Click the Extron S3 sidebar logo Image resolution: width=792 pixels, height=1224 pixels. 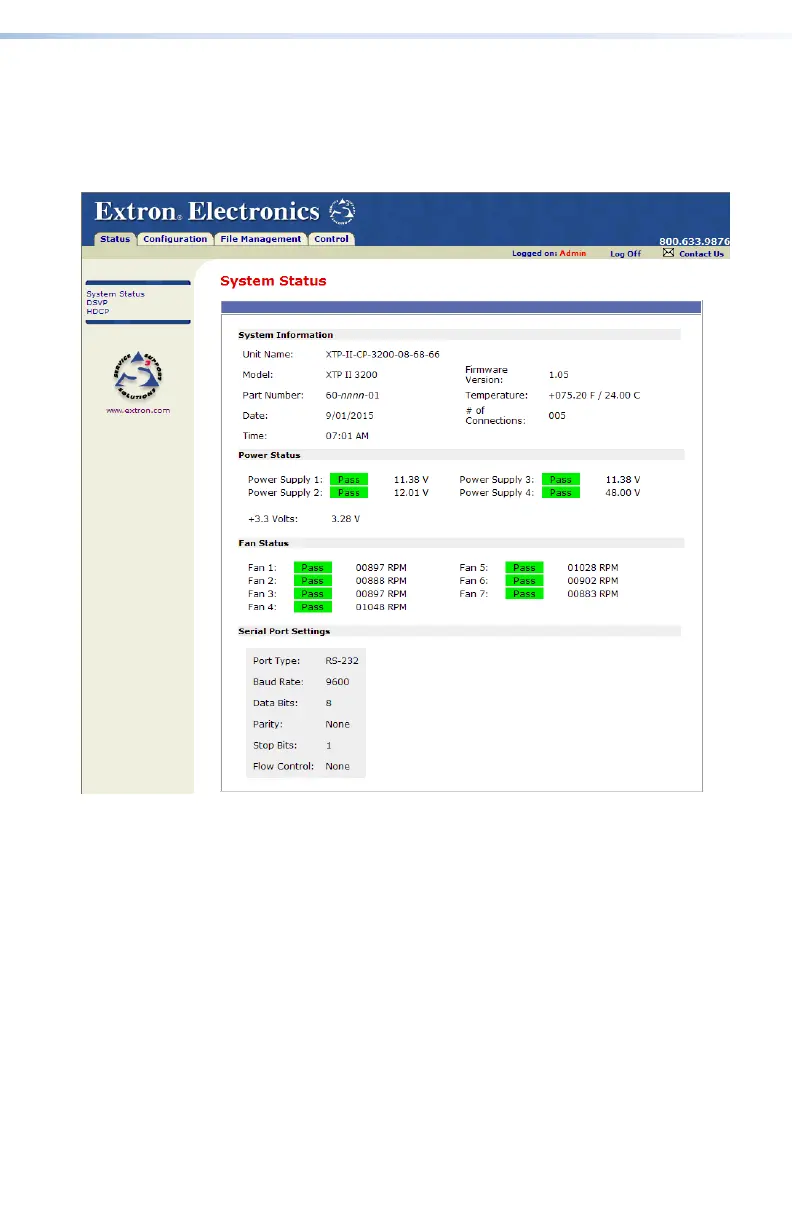[x=137, y=375]
